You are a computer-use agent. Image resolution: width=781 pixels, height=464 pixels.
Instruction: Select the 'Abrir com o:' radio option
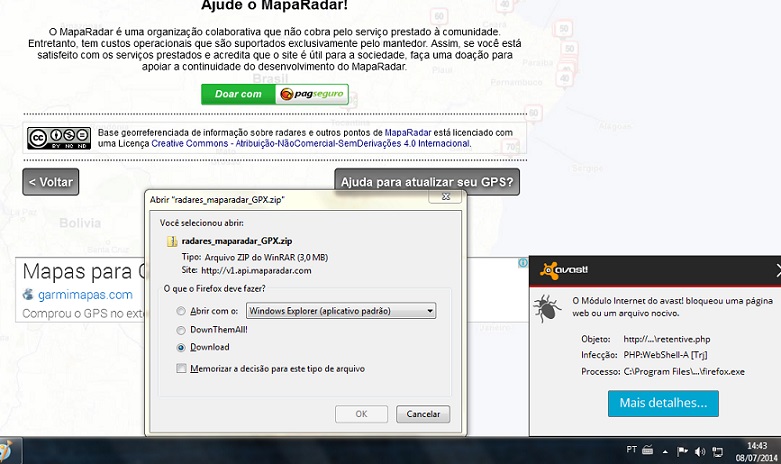click(x=181, y=311)
